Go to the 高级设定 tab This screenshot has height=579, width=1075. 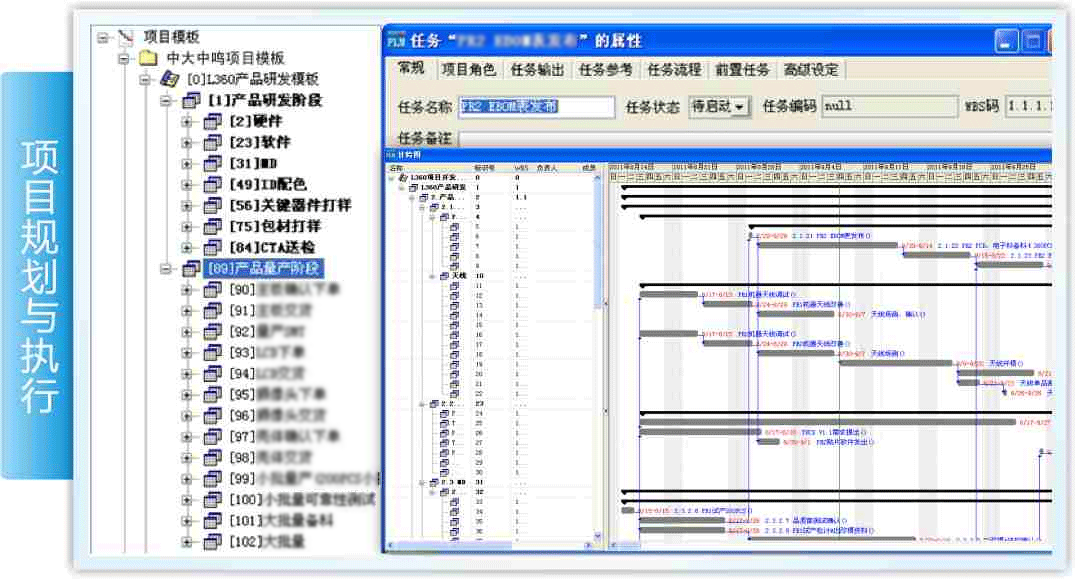tap(811, 69)
